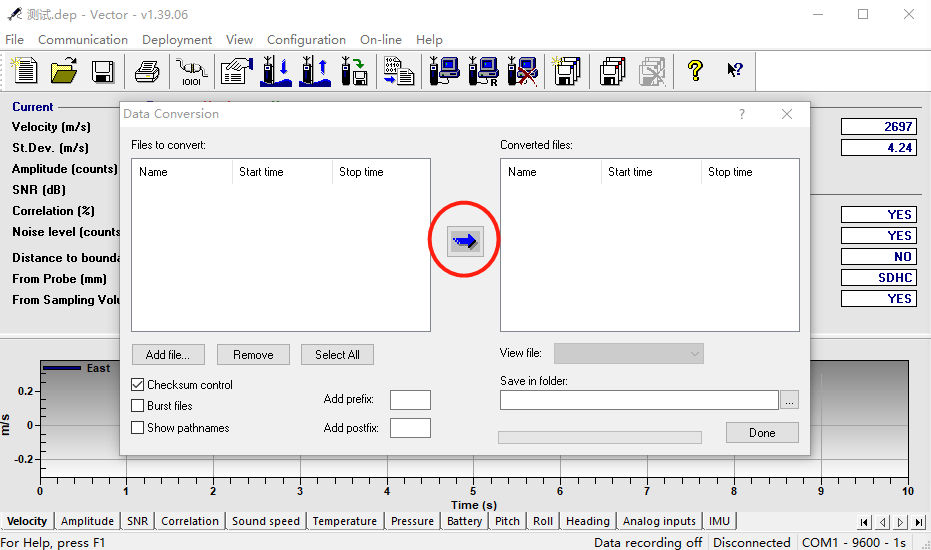Screen dimensions: 931x550
Task: Click the blue arrow convert button
Action: click(x=465, y=241)
